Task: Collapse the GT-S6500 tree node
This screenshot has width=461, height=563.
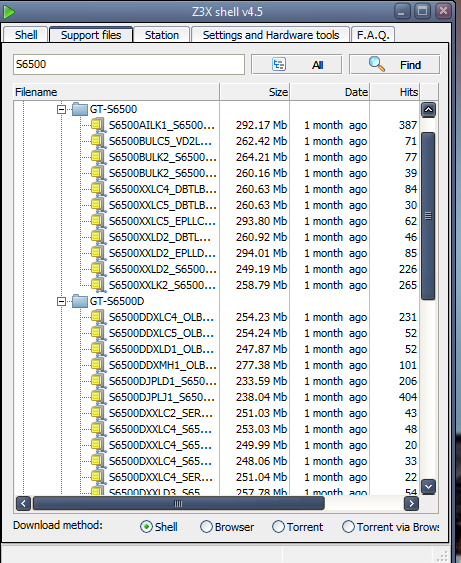Action: [61, 109]
